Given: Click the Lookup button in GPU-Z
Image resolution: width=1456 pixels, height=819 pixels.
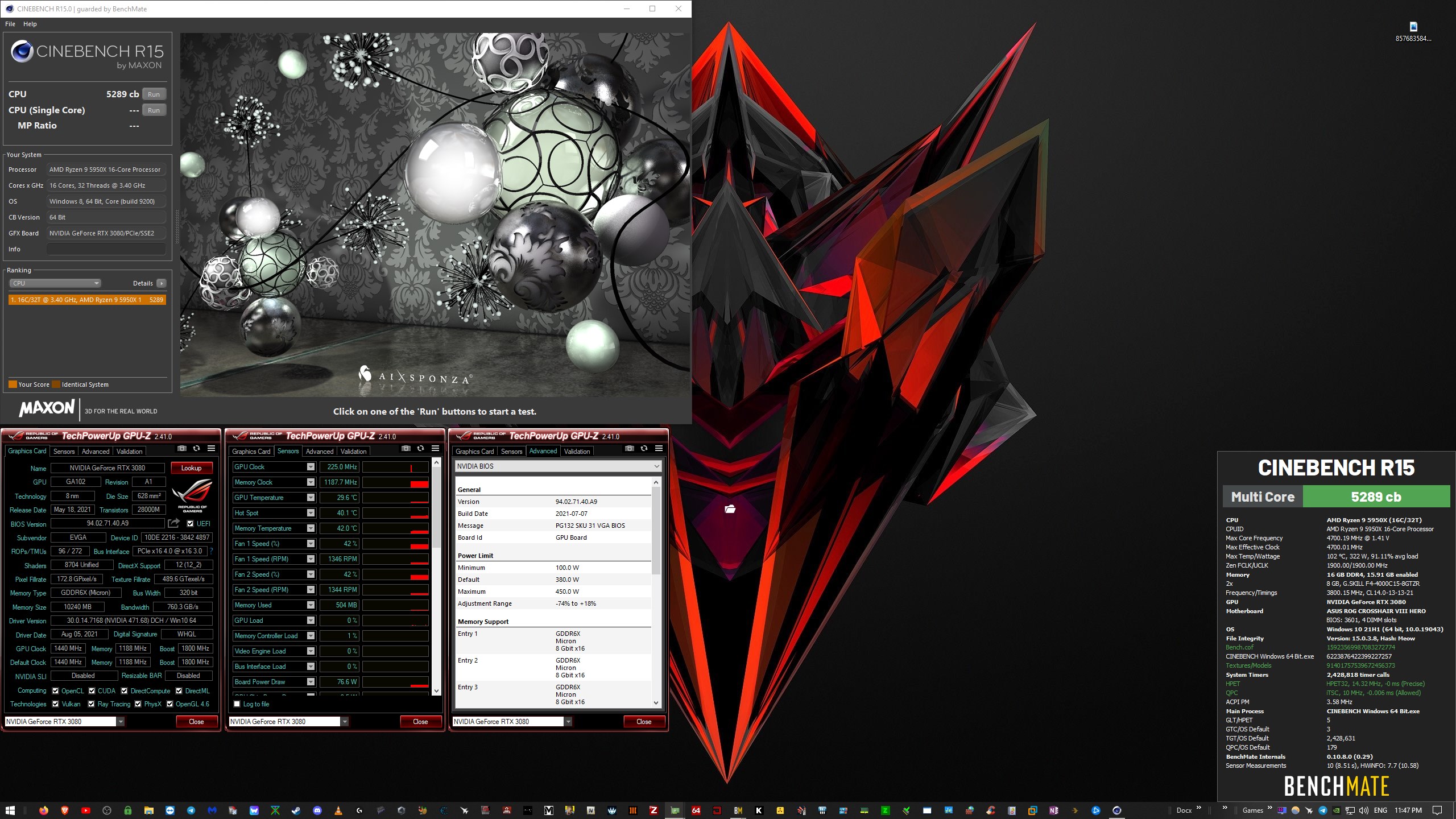Looking at the screenshot, I should point(192,468).
